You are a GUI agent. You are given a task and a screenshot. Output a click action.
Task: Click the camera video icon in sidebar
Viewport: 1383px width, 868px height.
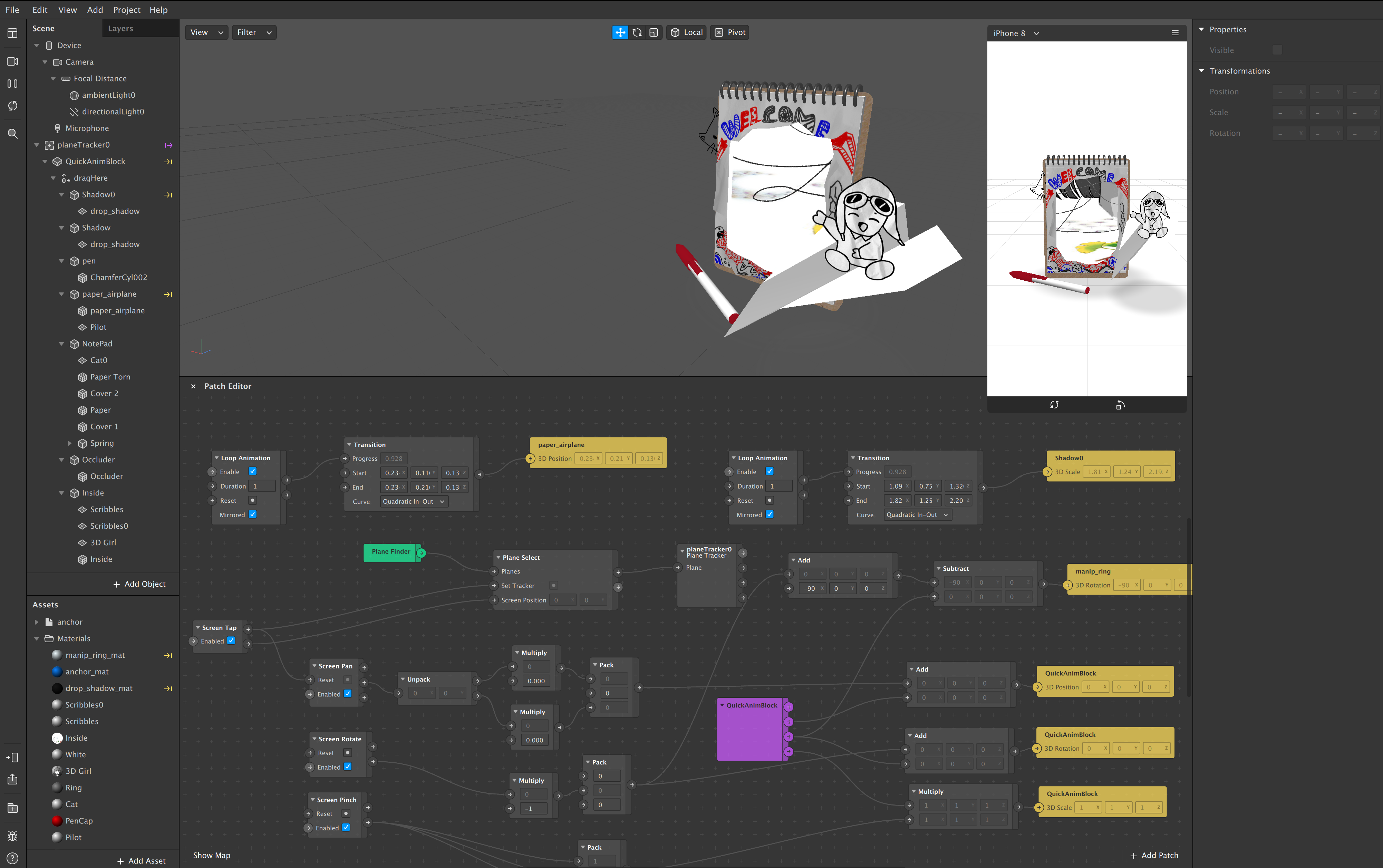coord(12,61)
